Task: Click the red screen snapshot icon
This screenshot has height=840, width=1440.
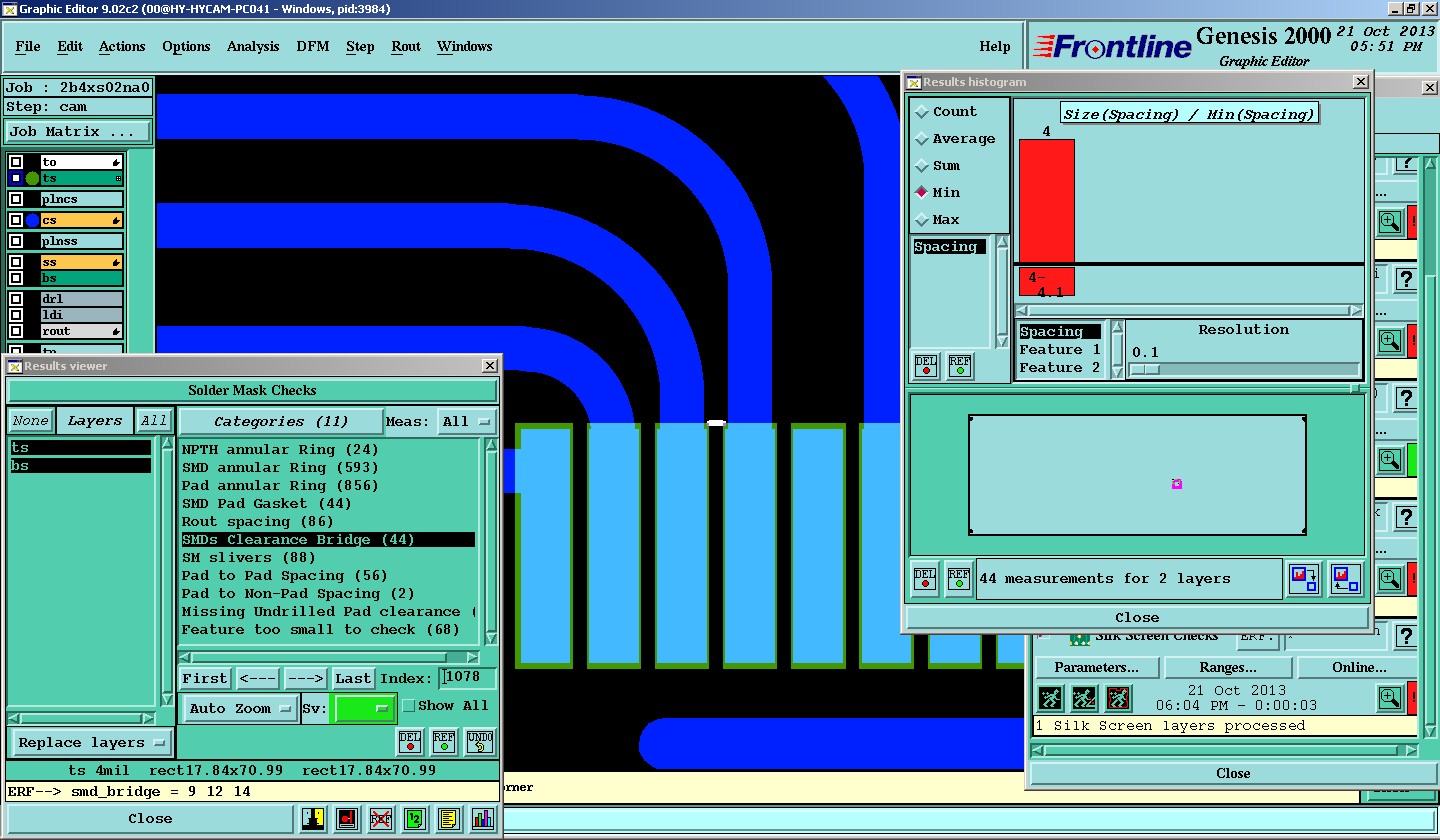Action: coord(347,819)
